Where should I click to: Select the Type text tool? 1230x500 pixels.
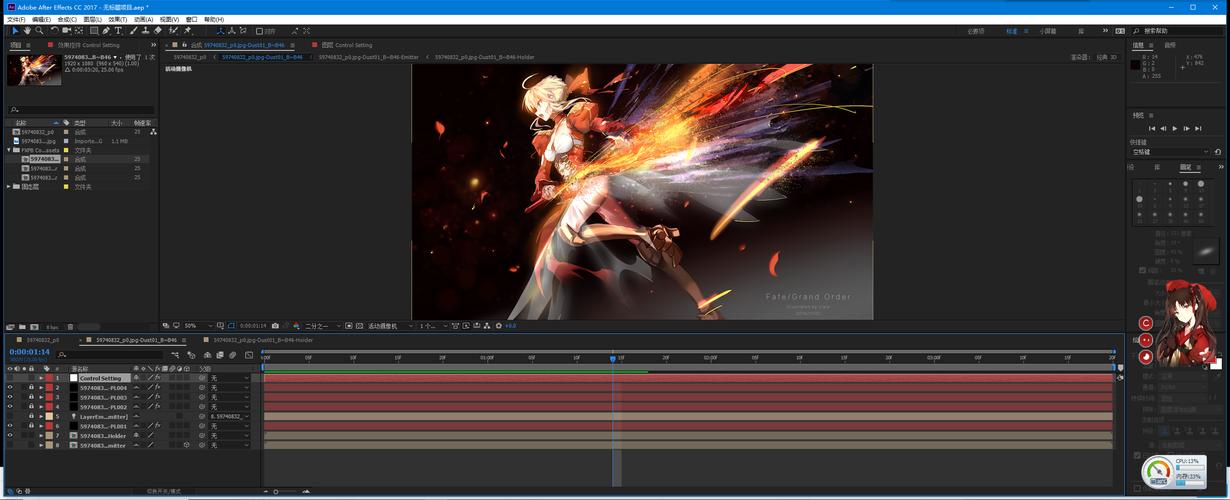[118, 31]
